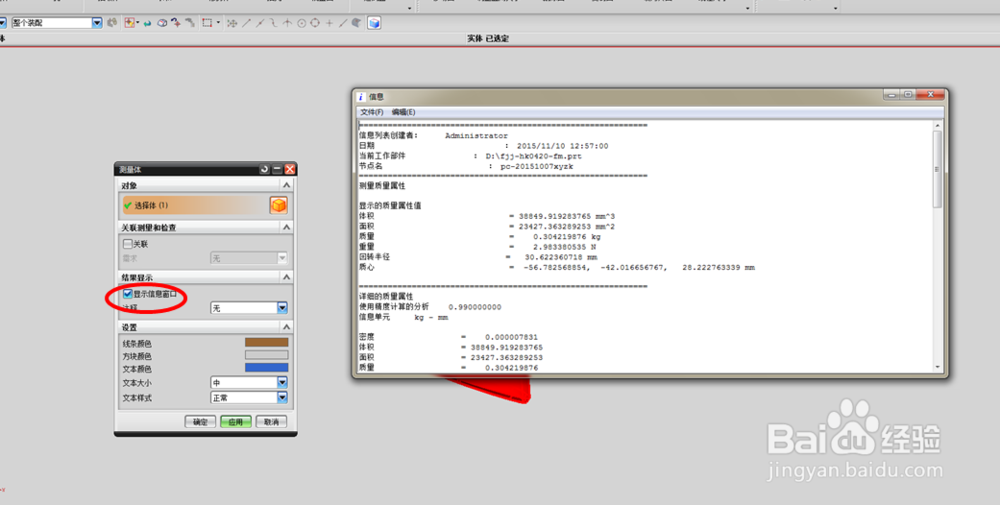The height and width of the screenshot is (505, 1000).
Task: Click the greyed step-shaped icon in selection toolbar
Action: click(190, 23)
